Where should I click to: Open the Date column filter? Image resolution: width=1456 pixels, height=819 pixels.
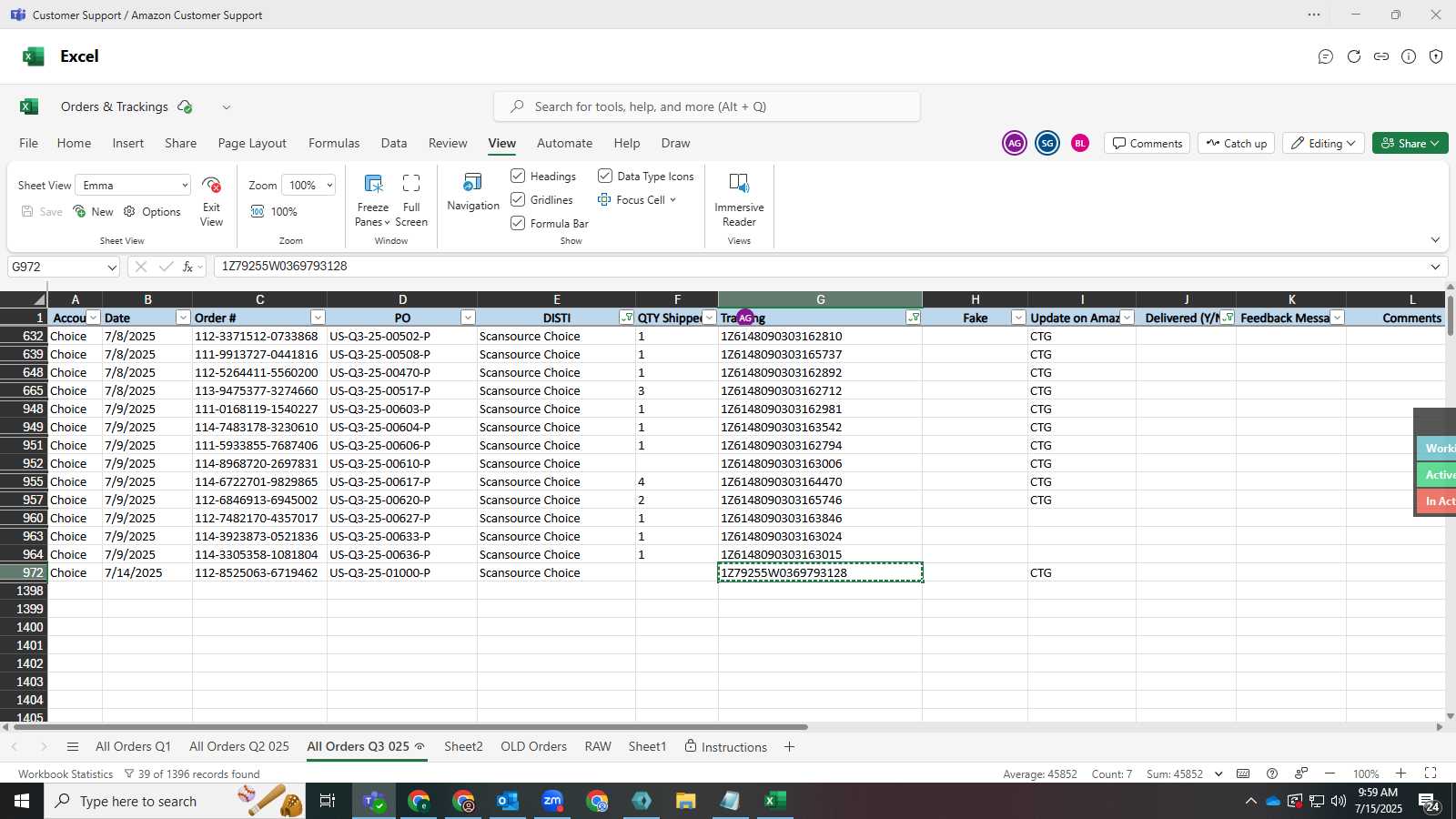tap(183, 318)
